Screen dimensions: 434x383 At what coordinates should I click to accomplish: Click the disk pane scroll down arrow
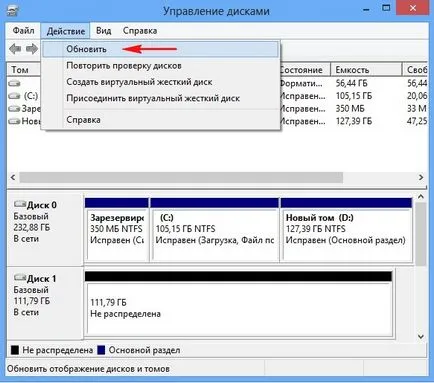pyautogui.click(x=421, y=337)
